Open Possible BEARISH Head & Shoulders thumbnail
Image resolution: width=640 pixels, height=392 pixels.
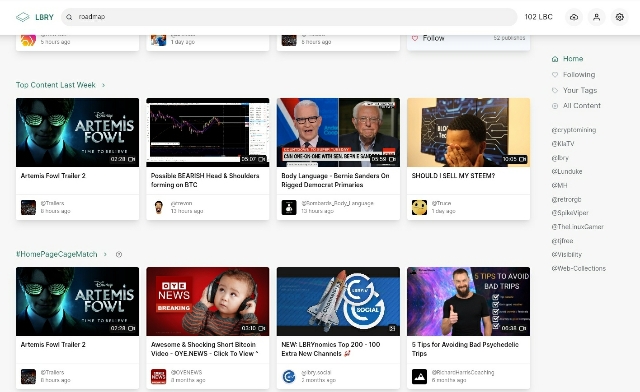click(x=208, y=132)
